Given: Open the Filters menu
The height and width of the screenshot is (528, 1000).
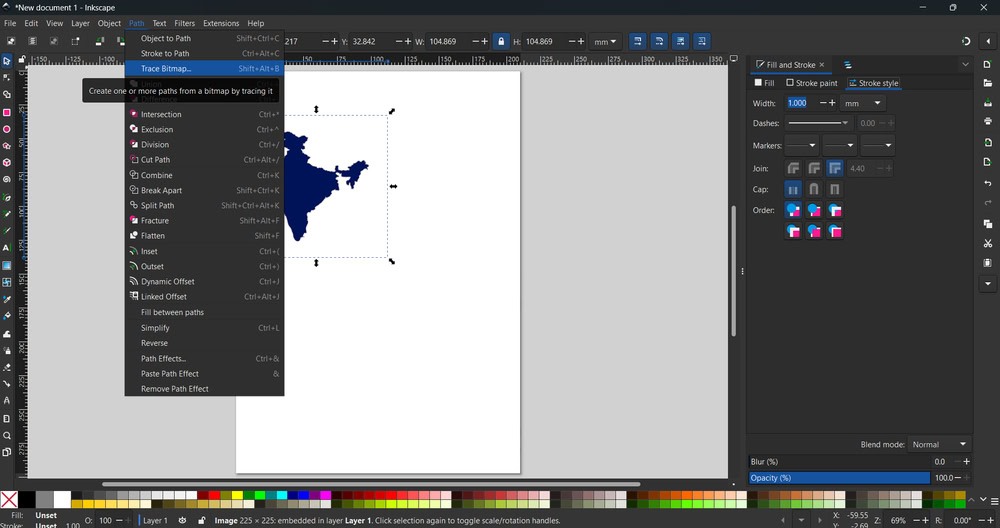Looking at the screenshot, I should (x=184, y=23).
